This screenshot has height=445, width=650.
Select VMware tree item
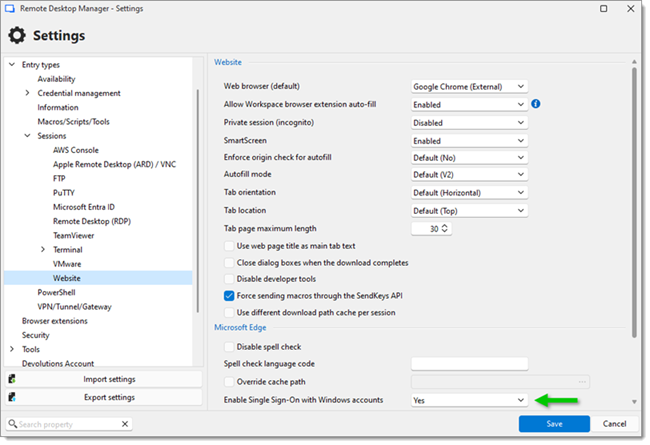(67, 264)
